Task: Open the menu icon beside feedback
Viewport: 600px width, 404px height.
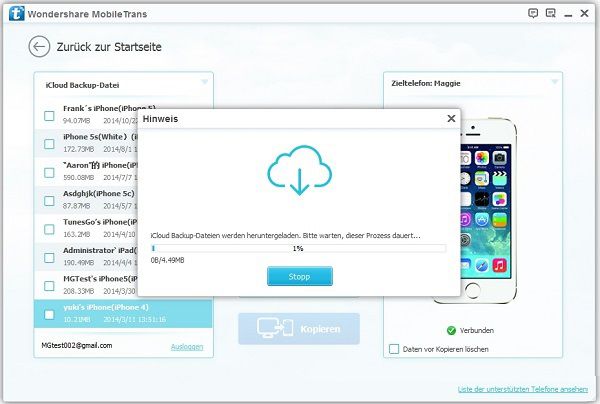Action: pos(550,13)
